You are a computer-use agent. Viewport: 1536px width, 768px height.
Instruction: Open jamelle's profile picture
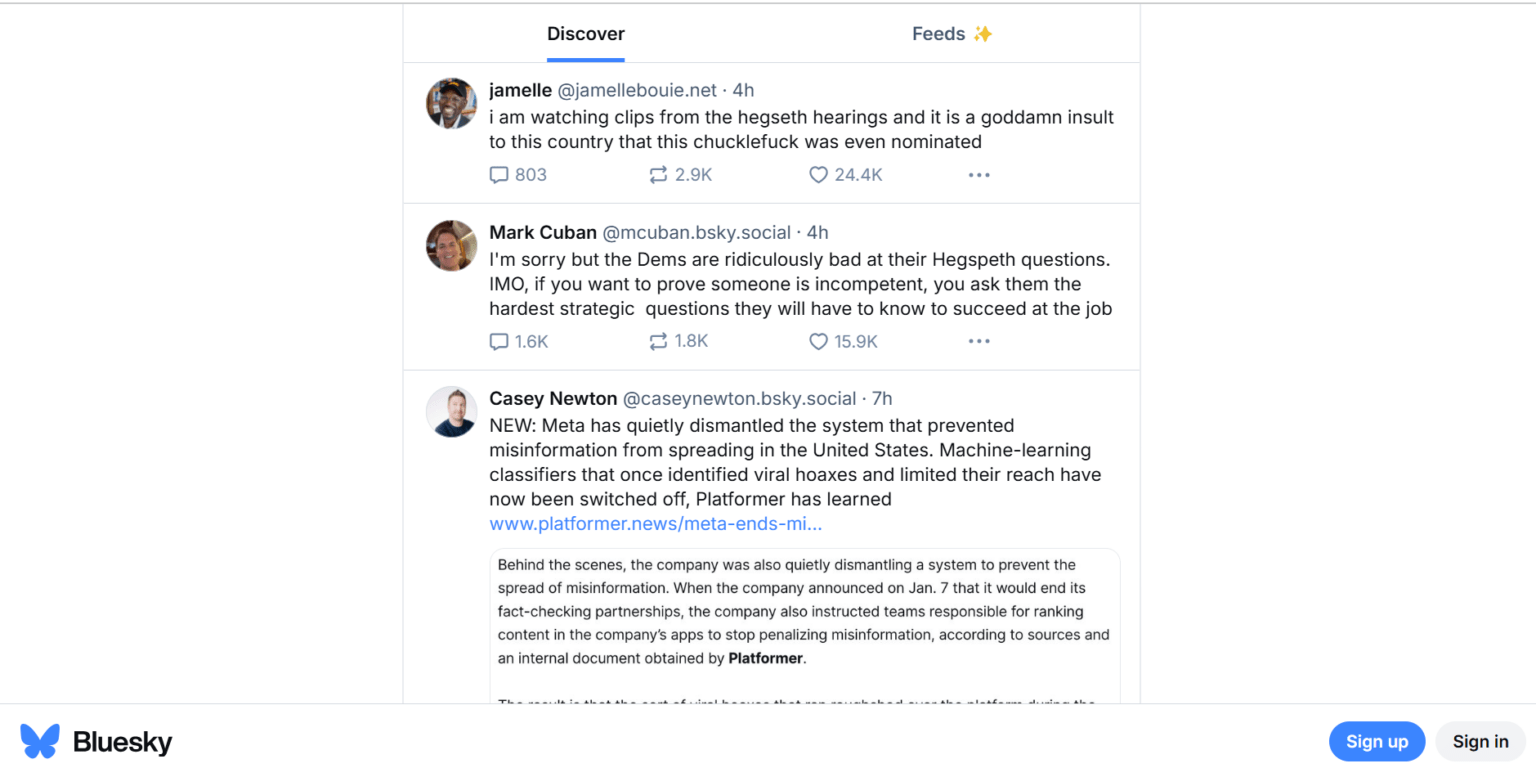click(x=451, y=103)
